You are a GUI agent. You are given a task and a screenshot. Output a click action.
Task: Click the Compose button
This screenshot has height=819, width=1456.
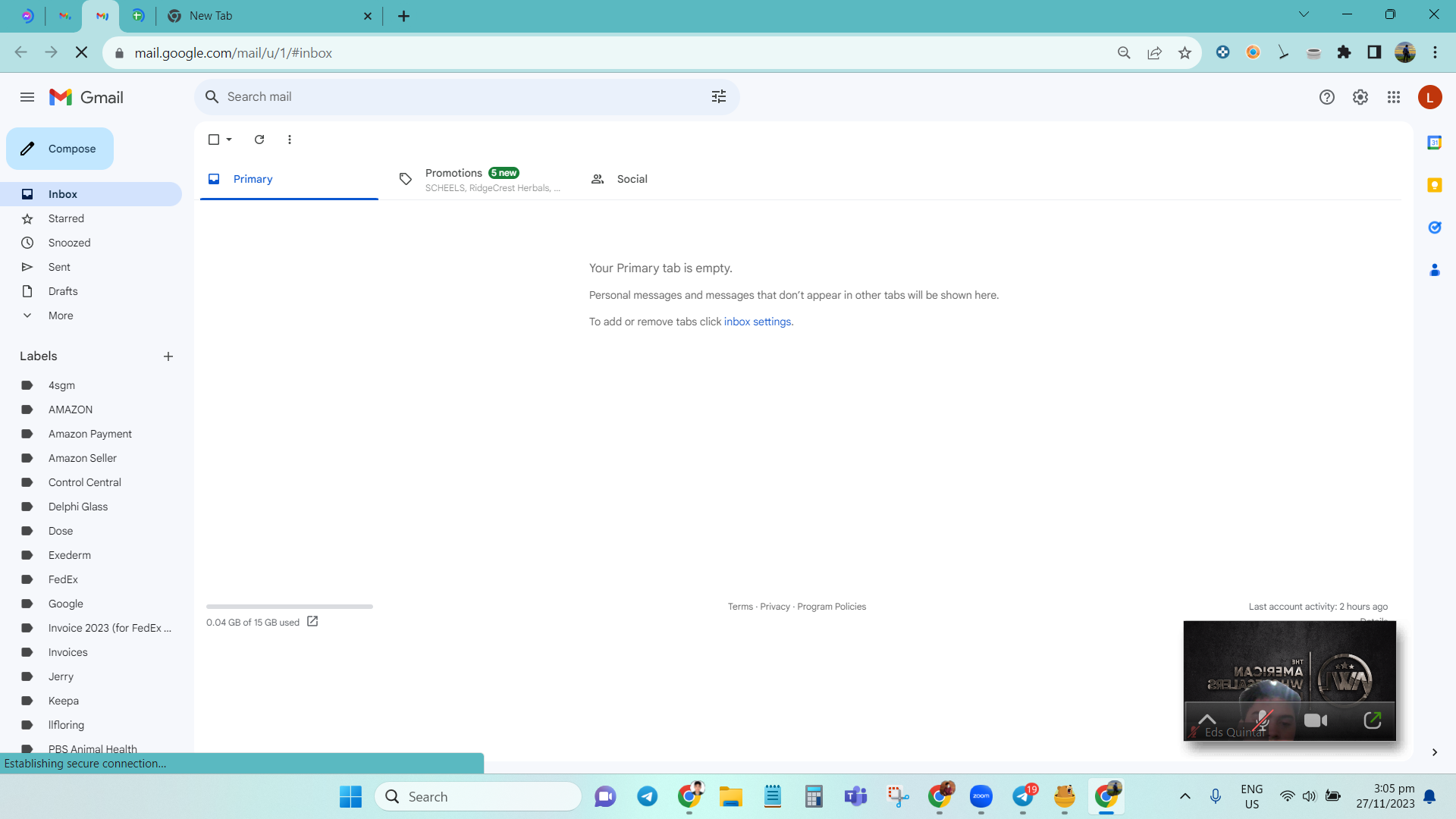tap(60, 149)
